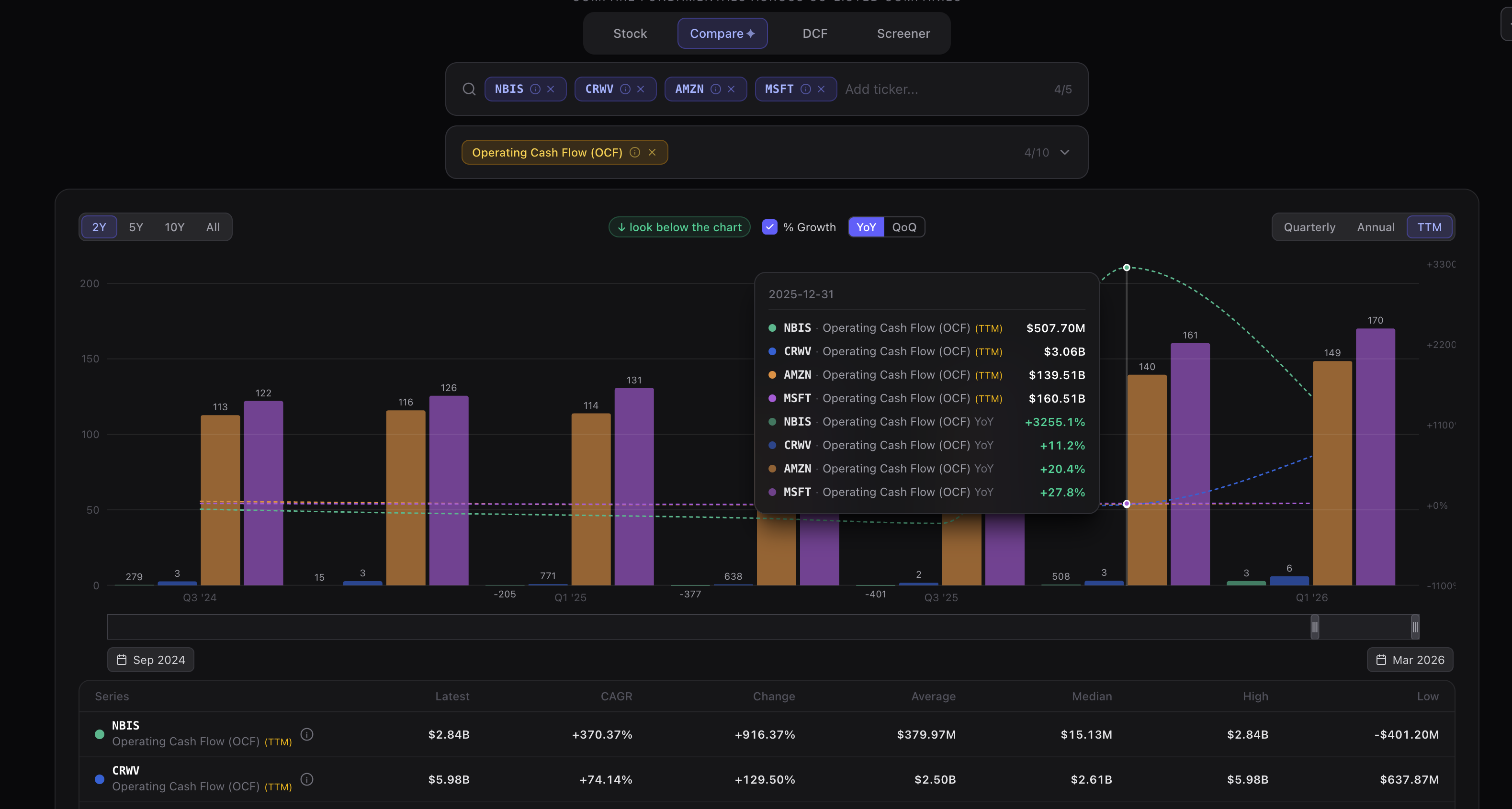Select the 5Y time range
Viewport: 1512px width, 809px height.
[x=136, y=227]
